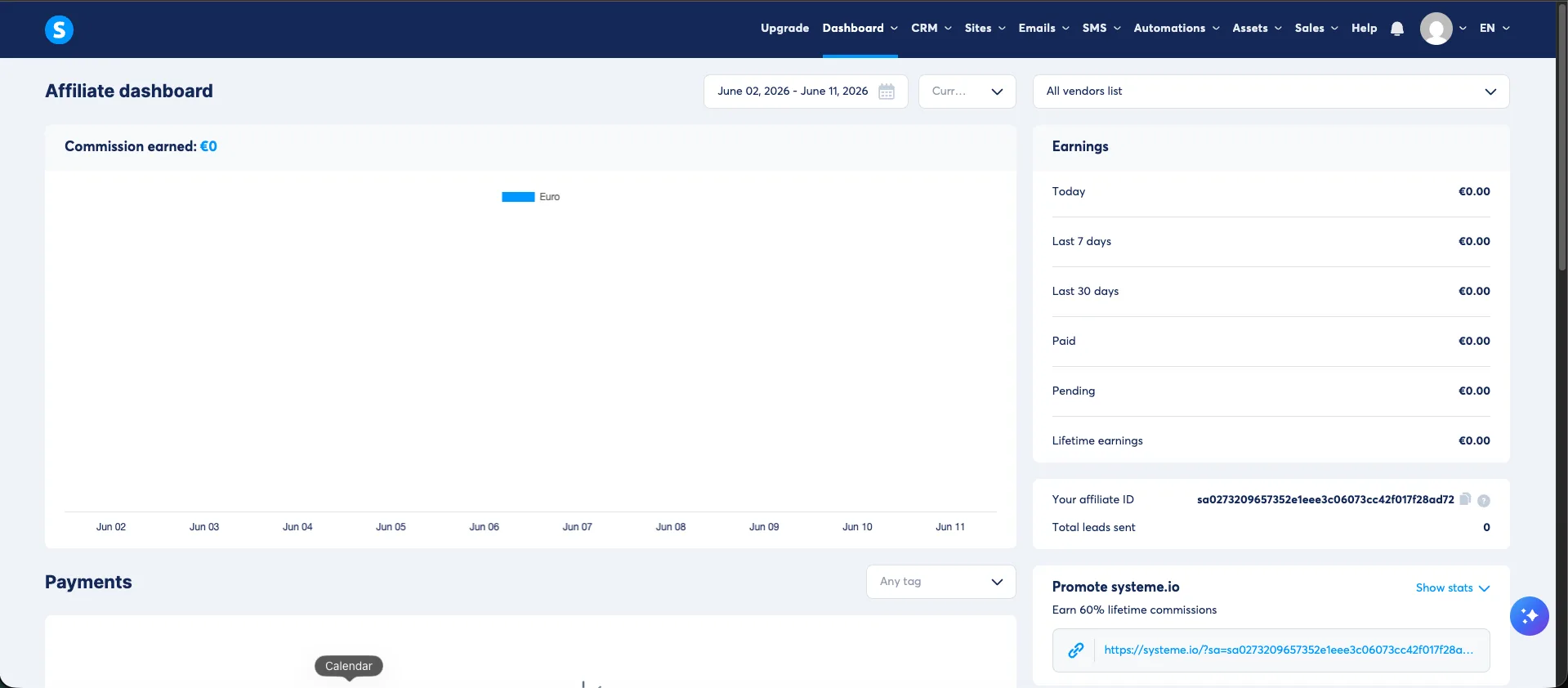The height and width of the screenshot is (688, 1568).
Task: Click the affiliate ID string
Action: (x=1325, y=500)
